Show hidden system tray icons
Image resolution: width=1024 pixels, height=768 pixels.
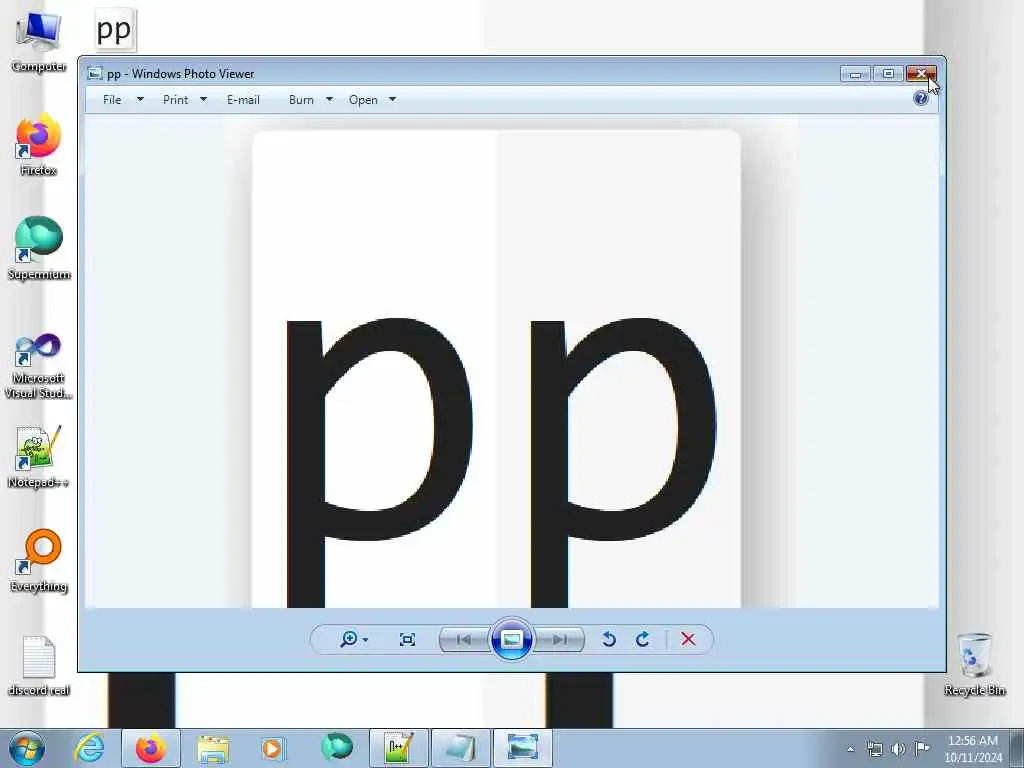click(850, 749)
